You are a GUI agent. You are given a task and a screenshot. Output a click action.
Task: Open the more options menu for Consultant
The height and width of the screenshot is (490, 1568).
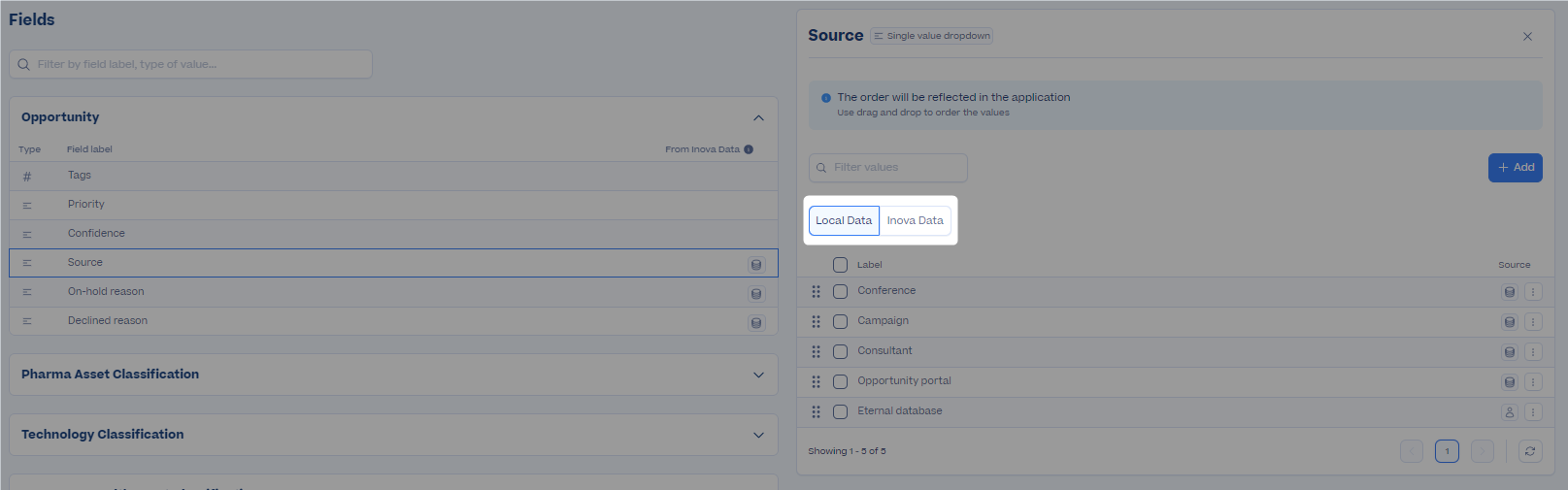(1533, 352)
